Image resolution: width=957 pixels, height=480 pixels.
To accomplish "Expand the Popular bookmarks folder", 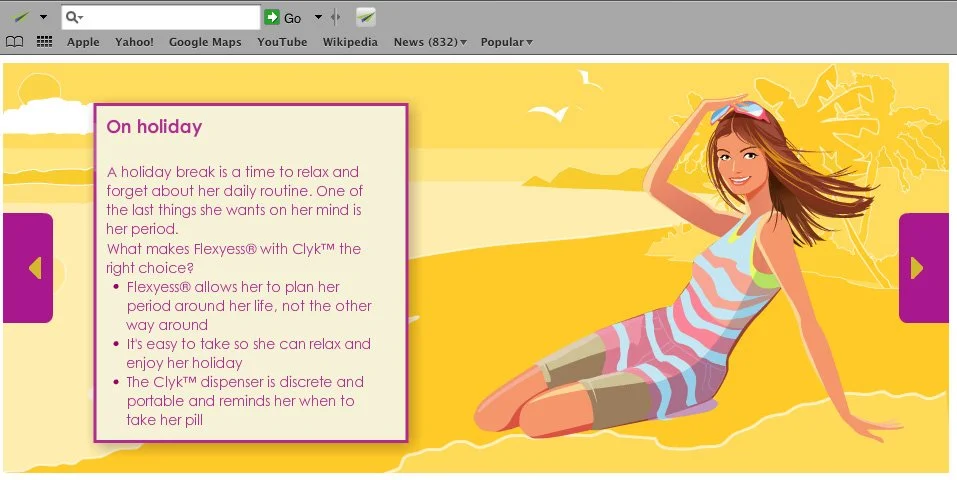I will coord(507,42).
